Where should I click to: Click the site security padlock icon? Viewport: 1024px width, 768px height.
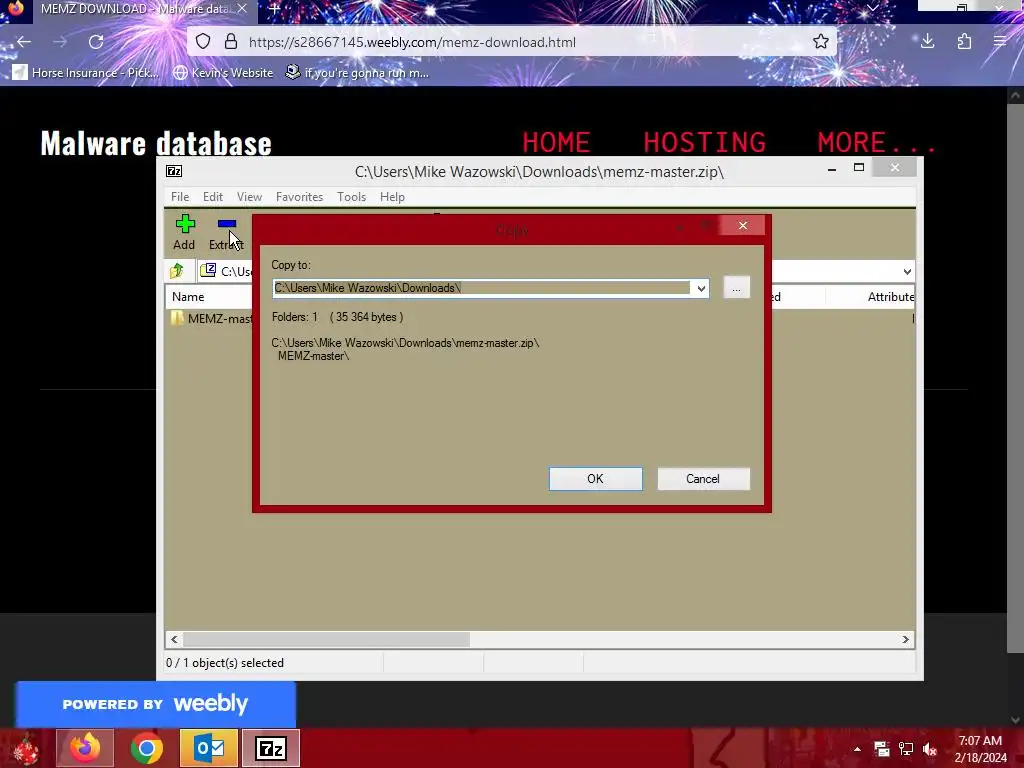[231, 42]
